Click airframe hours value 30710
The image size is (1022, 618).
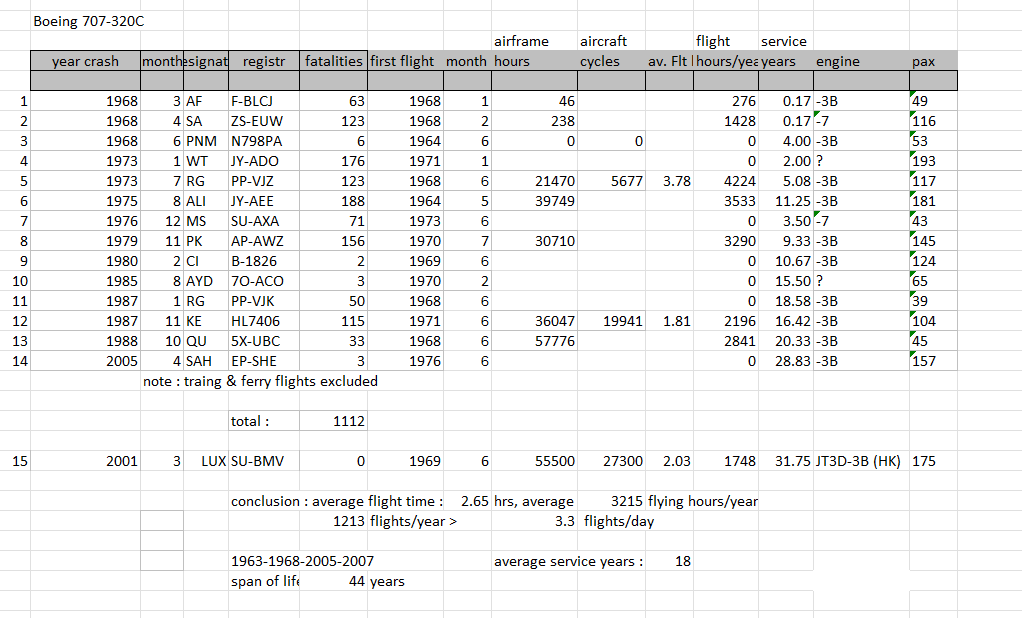[534, 241]
